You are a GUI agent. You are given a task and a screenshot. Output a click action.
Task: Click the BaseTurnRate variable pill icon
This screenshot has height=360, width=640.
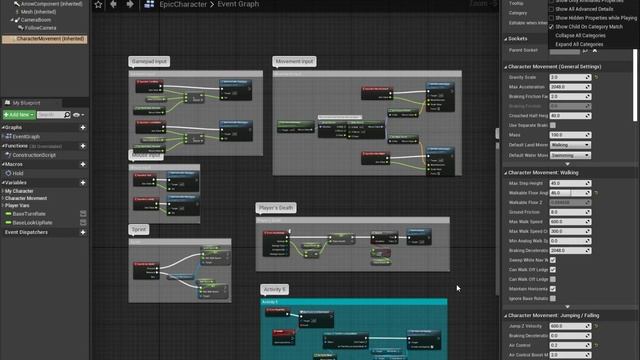click(8, 213)
